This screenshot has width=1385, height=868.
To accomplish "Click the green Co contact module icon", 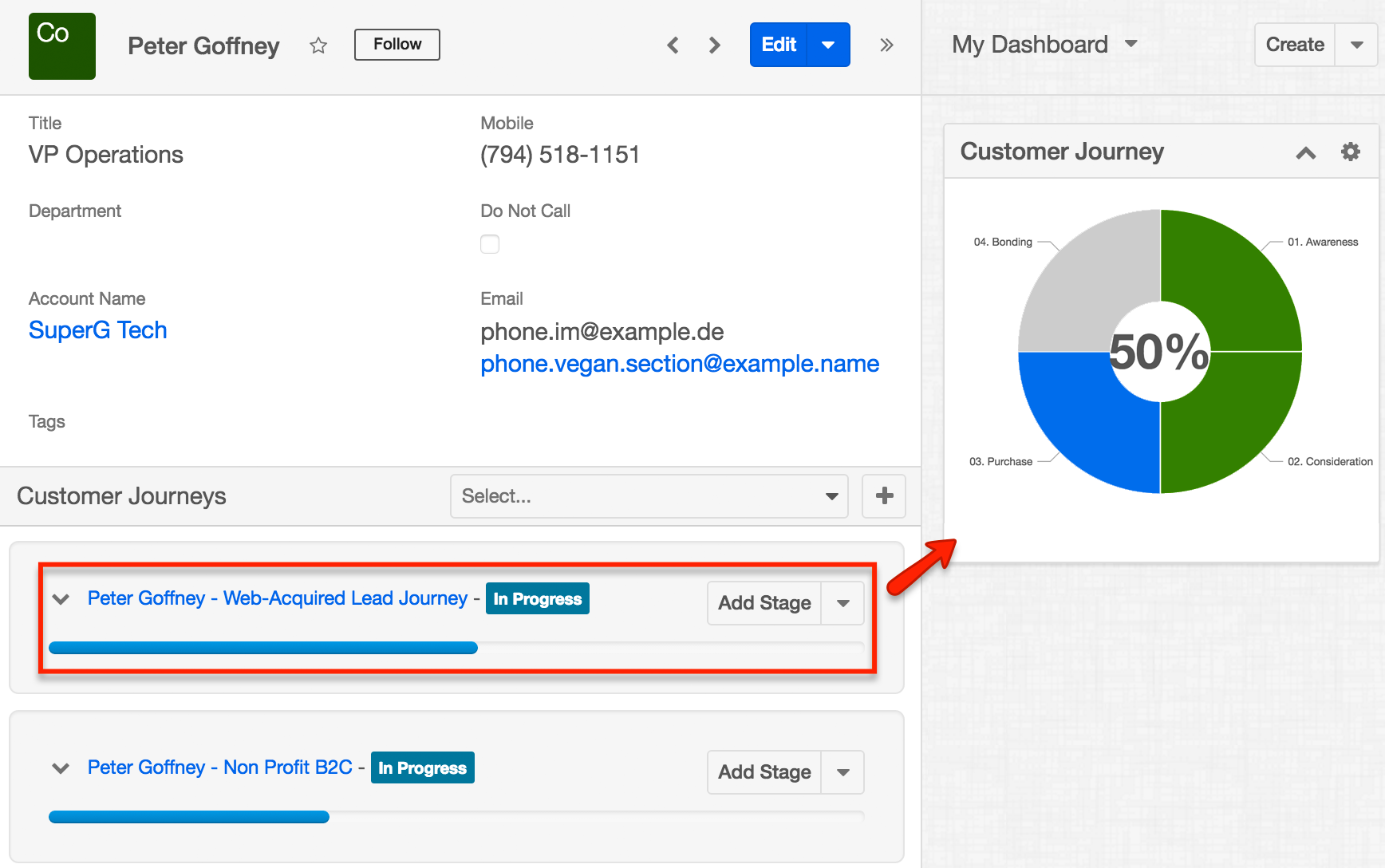I will tap(62, 46).
